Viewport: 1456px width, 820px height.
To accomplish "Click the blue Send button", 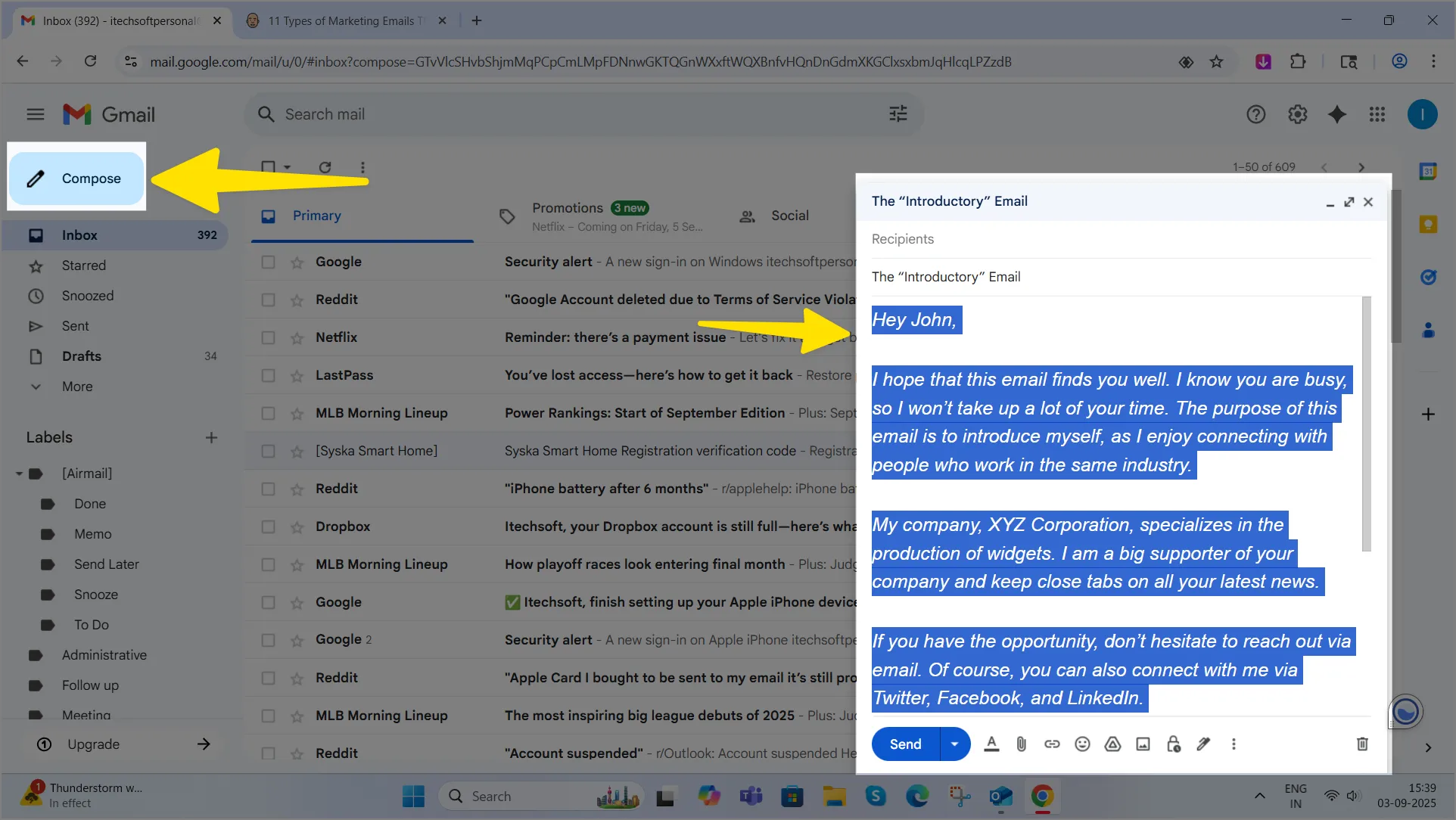I will click(905, 744).
